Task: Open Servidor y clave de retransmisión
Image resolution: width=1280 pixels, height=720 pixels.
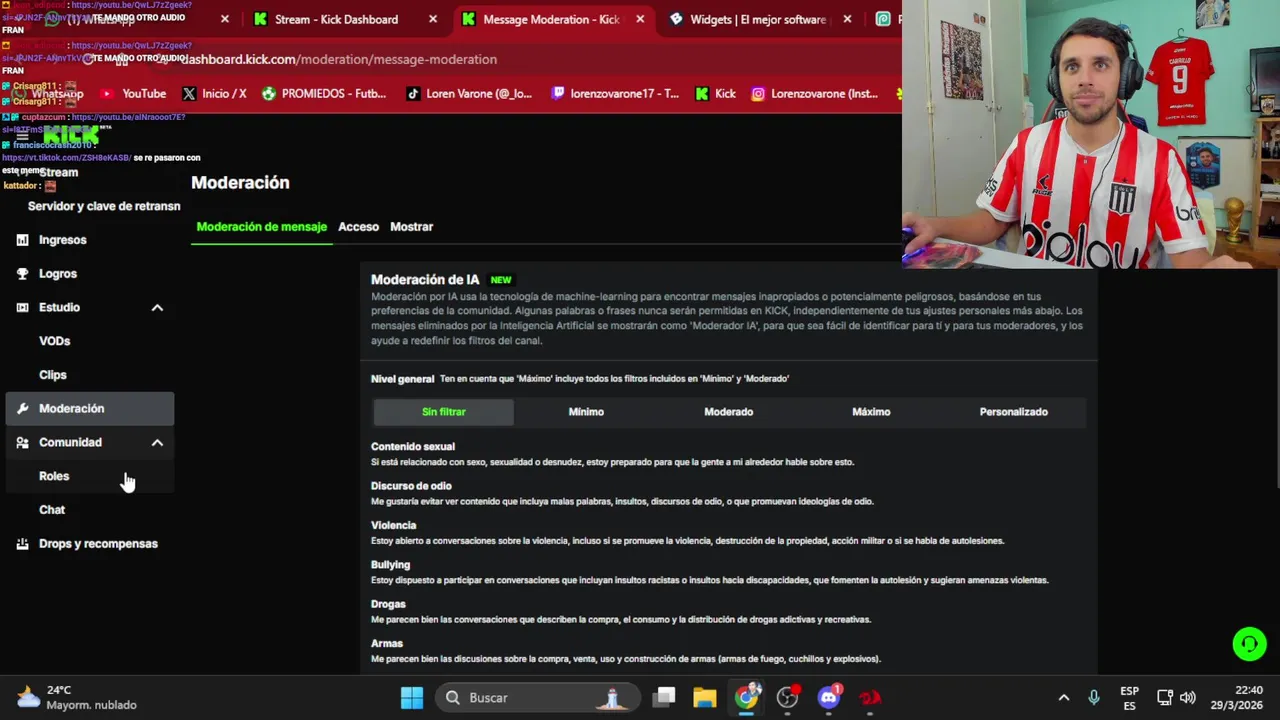Action: point(104,206)
